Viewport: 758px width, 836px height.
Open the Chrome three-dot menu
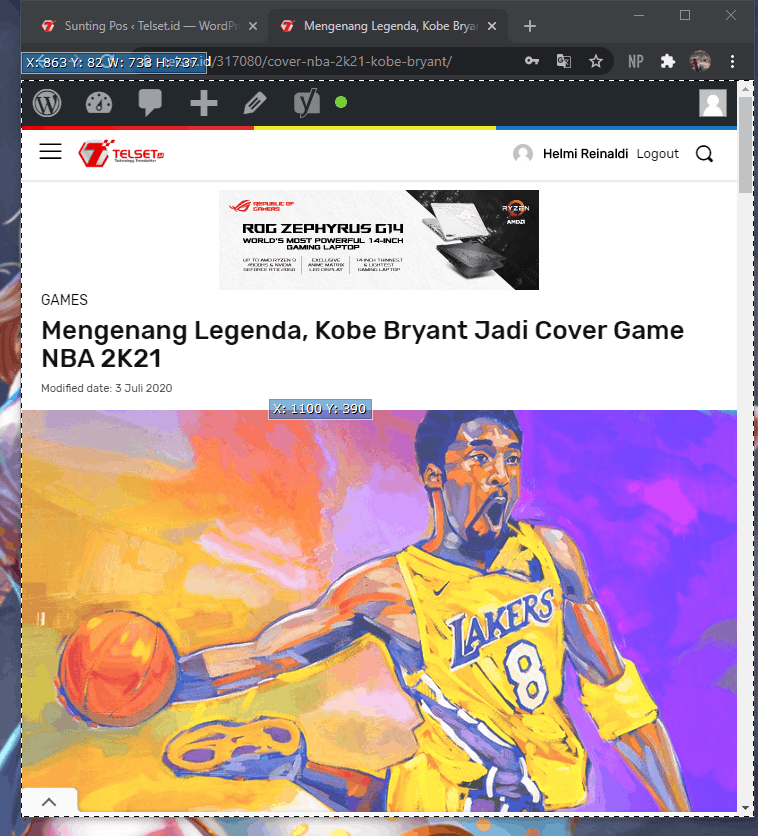coord(732,61)
